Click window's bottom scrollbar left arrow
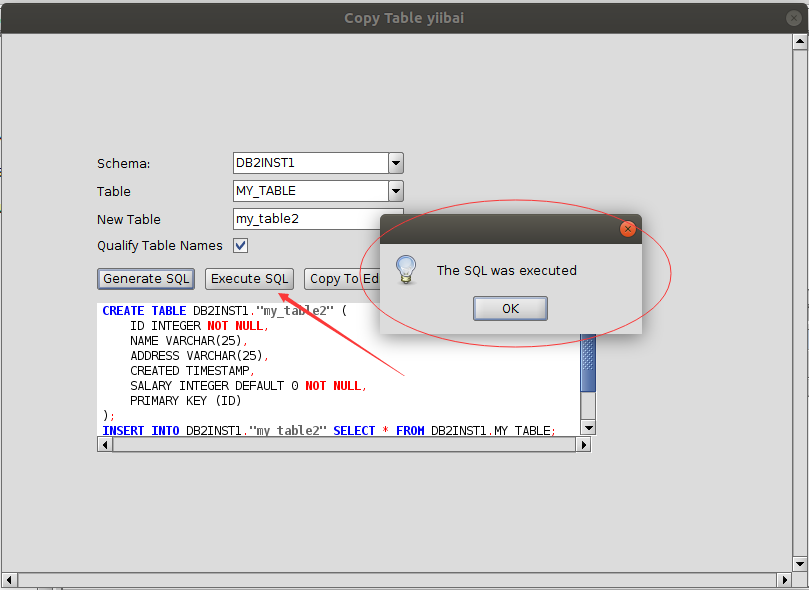Screen dimensions: 809x590 [8, 580]
